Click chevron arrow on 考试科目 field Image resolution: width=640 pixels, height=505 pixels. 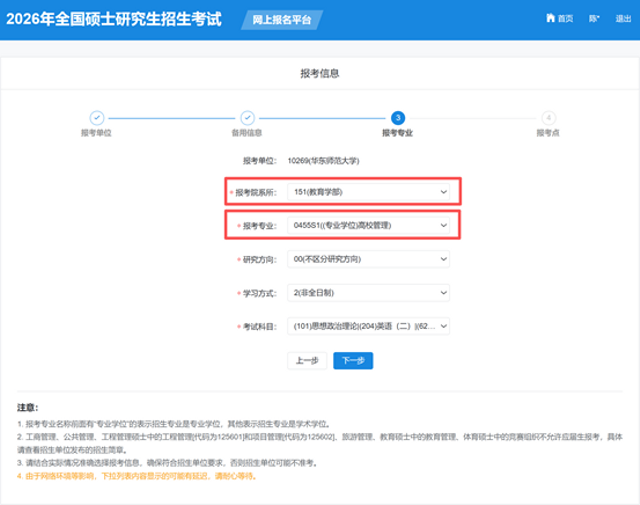point(443,326)
